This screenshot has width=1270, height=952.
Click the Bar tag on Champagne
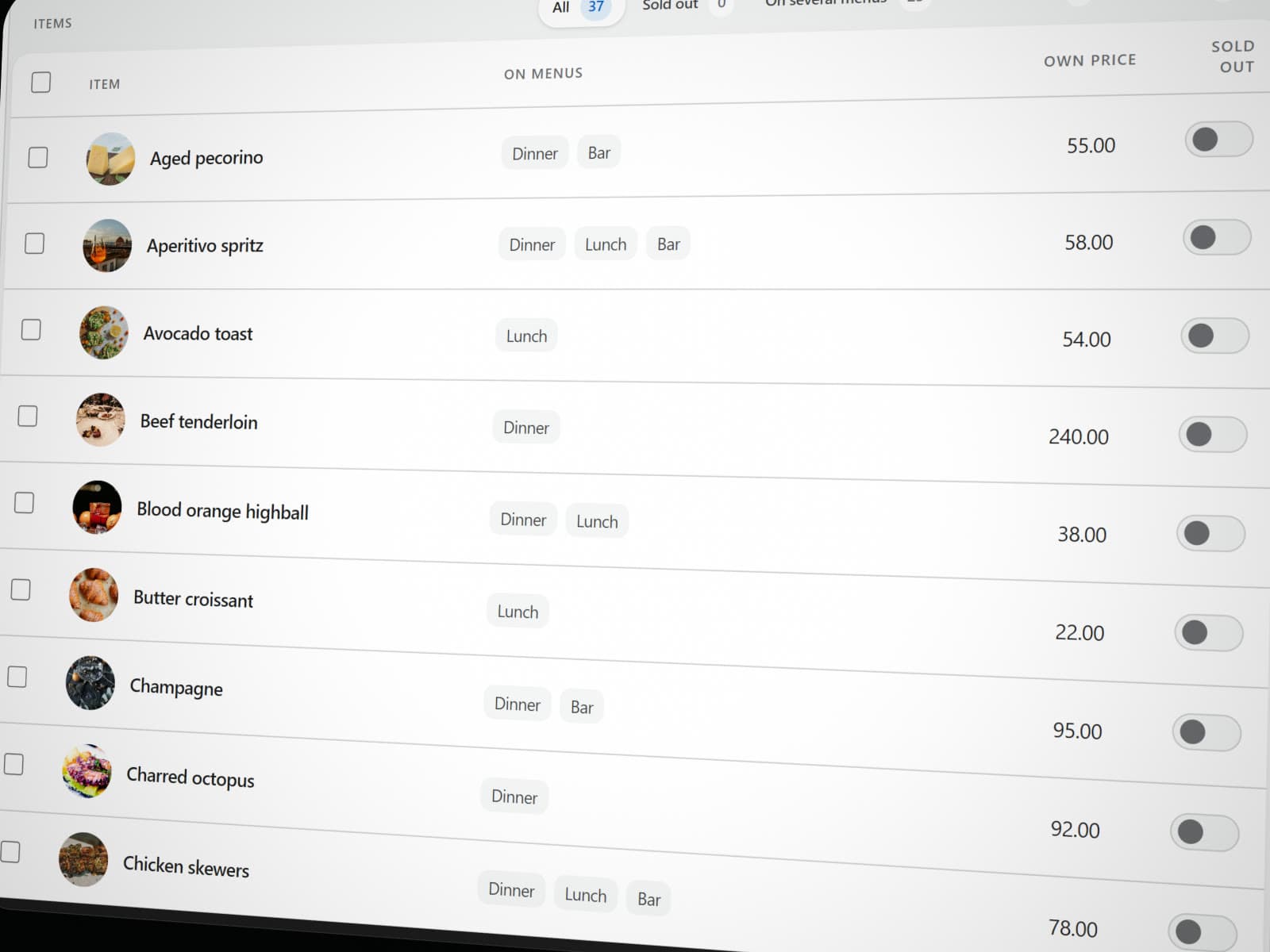(582, 707)
